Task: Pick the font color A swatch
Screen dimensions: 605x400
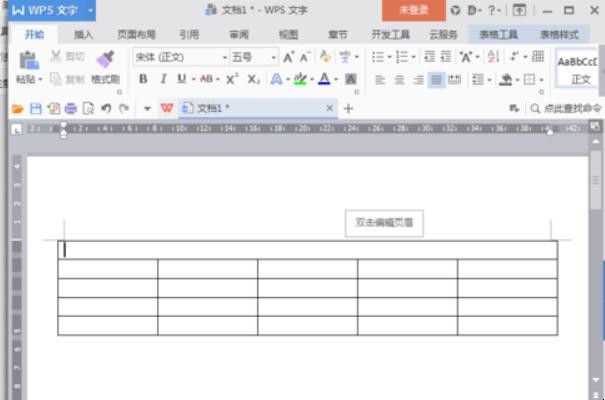Action: [x=323, y=79]
